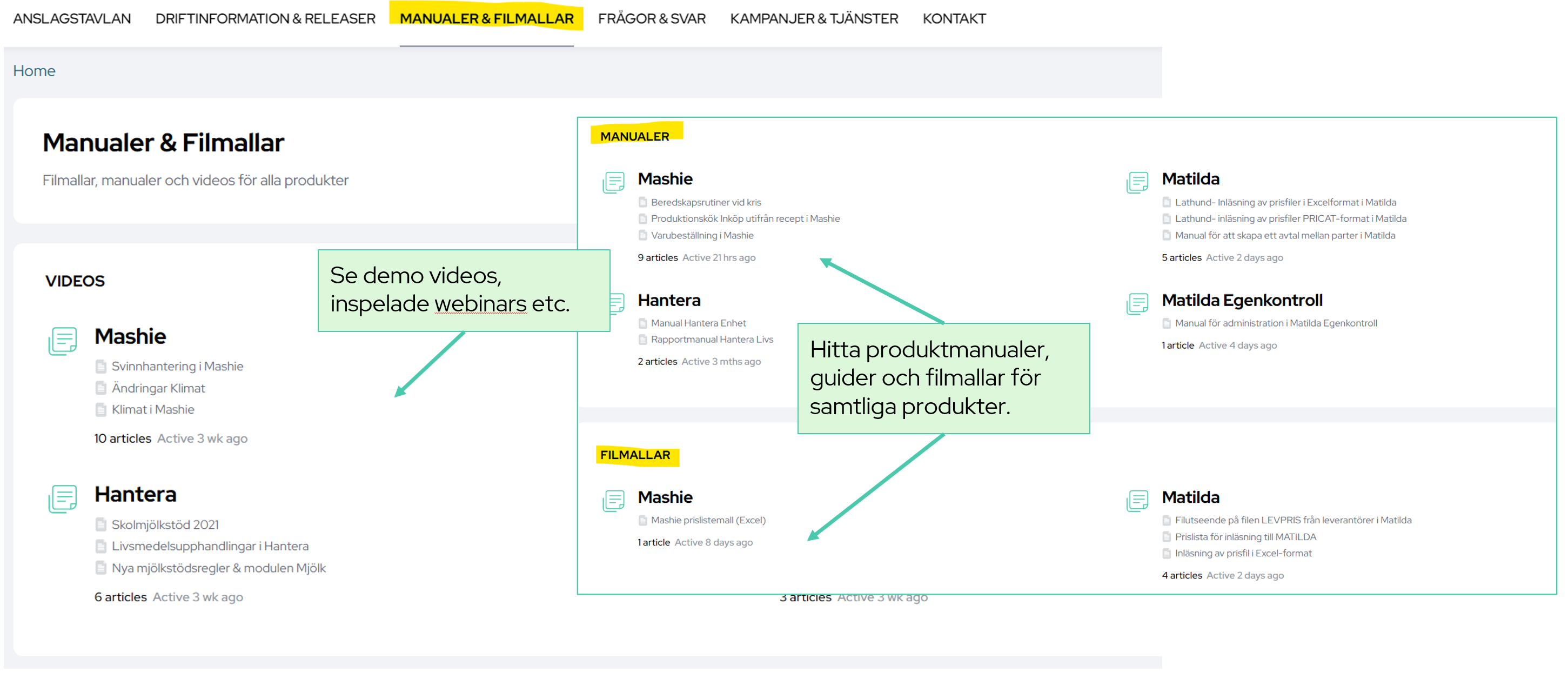Click document icon beside Mashie prislistemall
The width and height of the screenshot is (1568, 698).
pos(642,520)
